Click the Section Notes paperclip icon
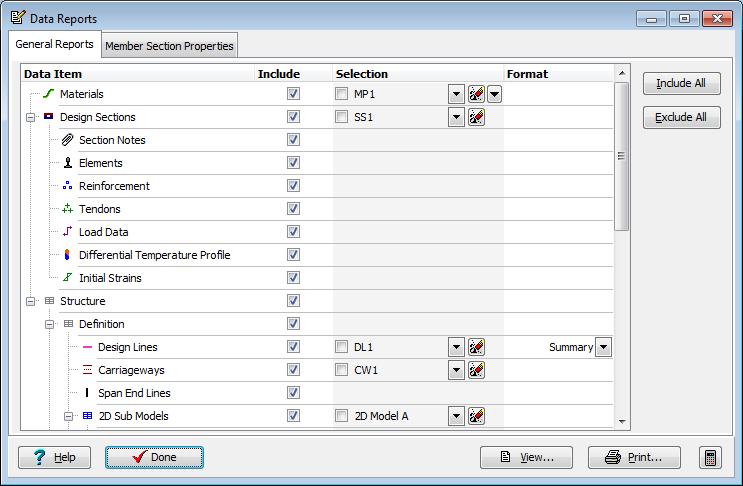Viewport: 743px width, 486px height. (x=68, y=140)
